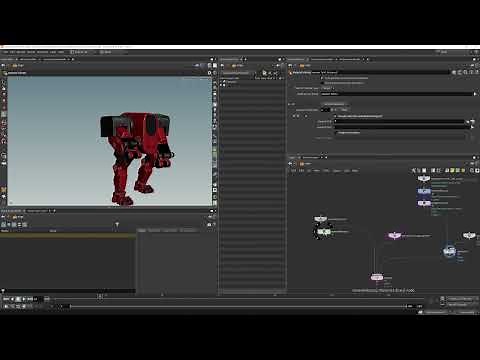This screenshot has width=480, height=360.
Task: Select the upper pink node in network
Action: click(x=394, y=236)
